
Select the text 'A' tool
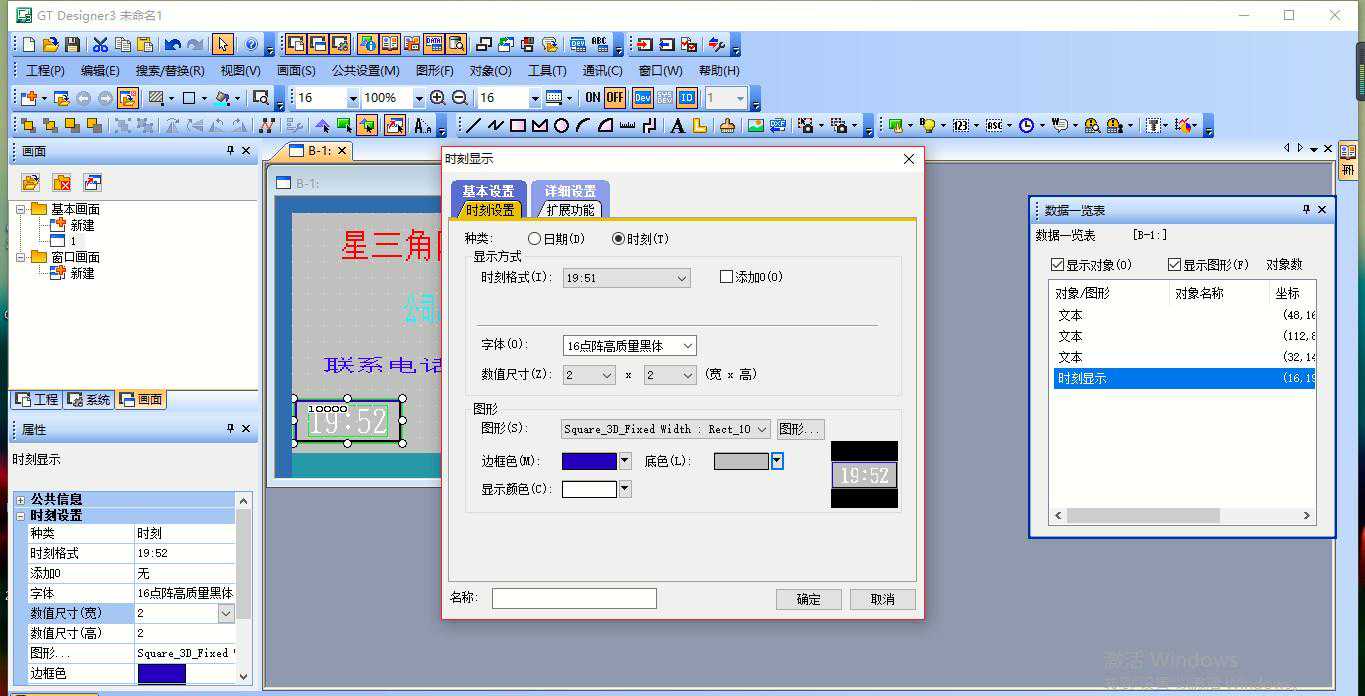point(677,126)
